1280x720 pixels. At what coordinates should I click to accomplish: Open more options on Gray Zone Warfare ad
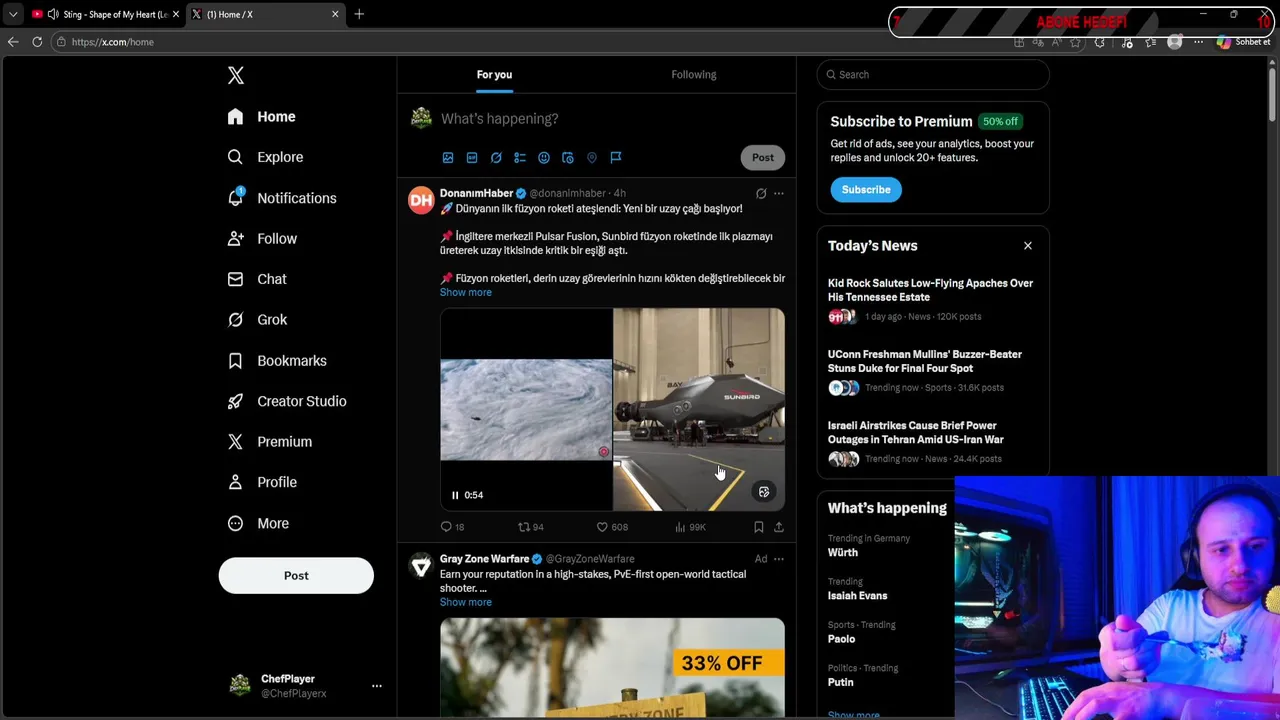pyautogui.click(x=779, y=559)
